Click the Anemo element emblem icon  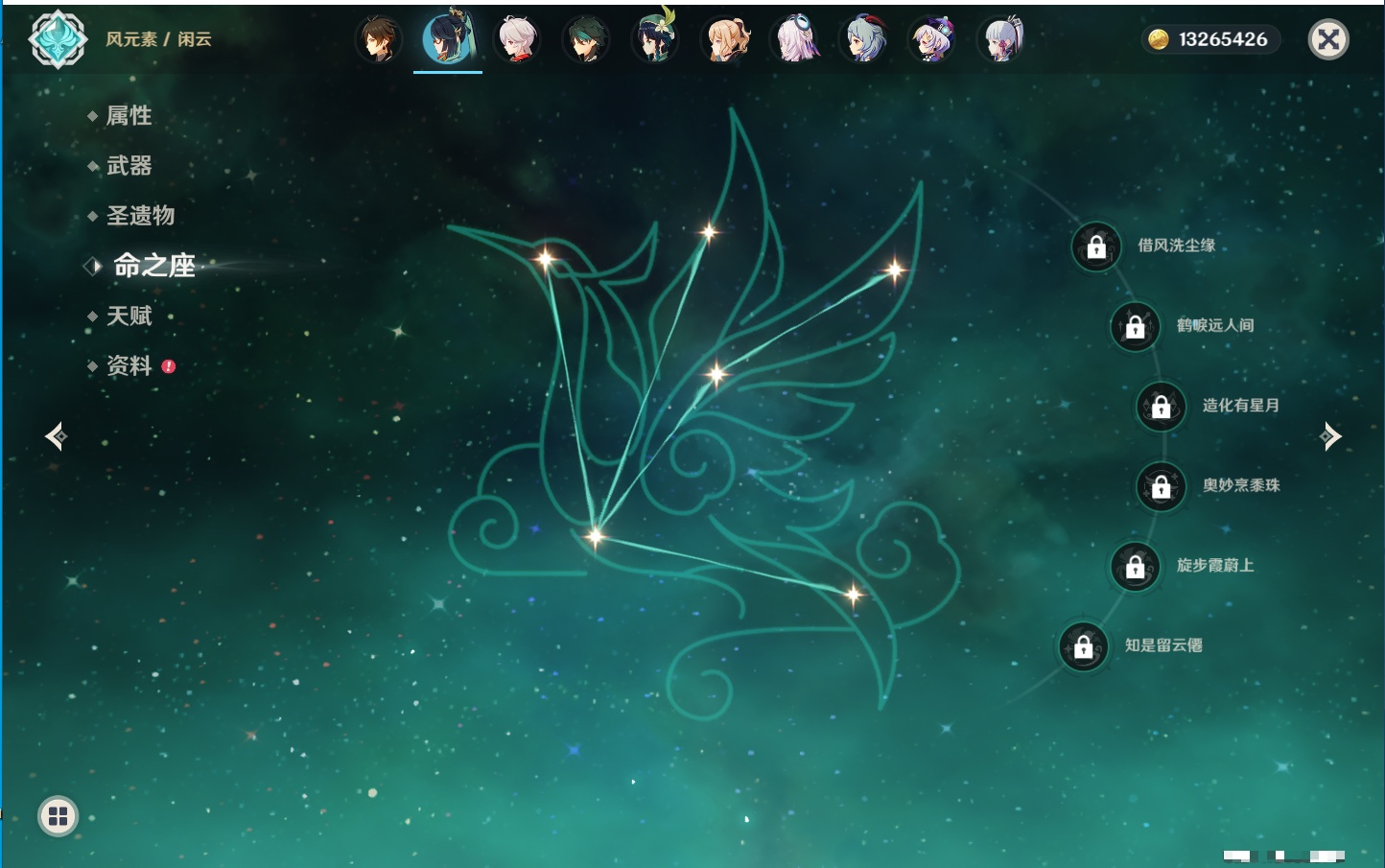click(58, 39)
